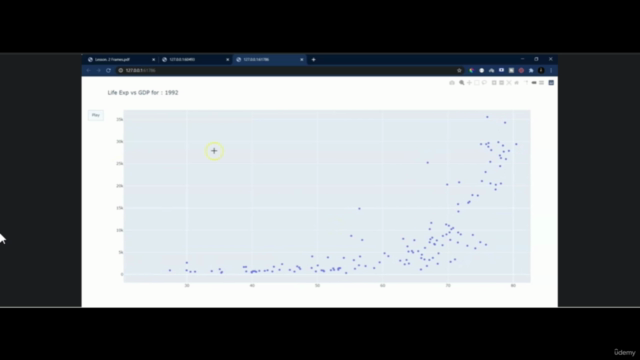Screen dimensions: 640x360
Task: Enable compare data on hover
Action: 542,83
